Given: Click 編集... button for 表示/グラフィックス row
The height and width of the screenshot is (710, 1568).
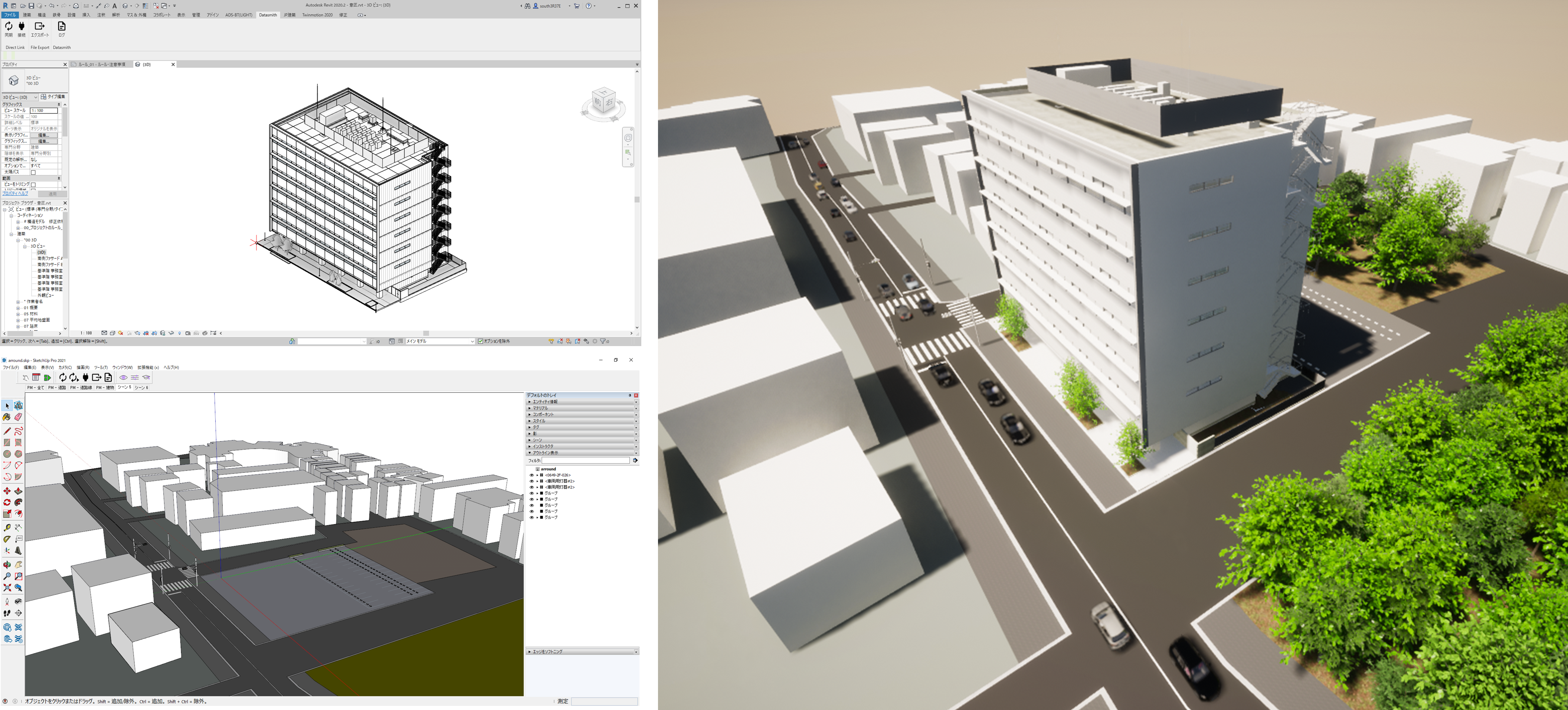Looking at the screenshot, I should tap(44, 135).
